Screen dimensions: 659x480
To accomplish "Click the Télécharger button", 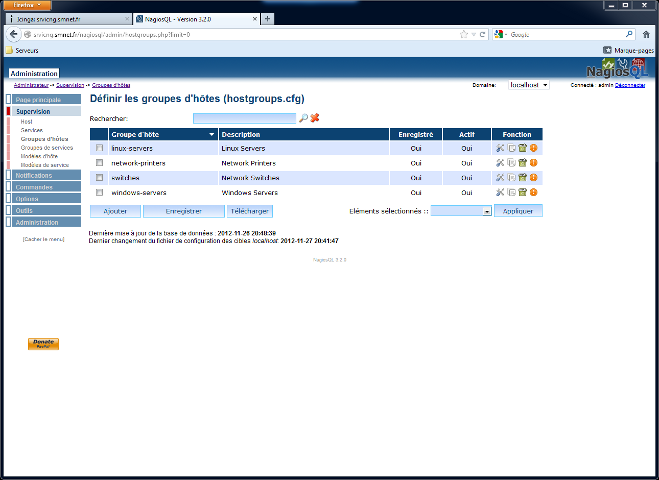I will pyautogui.click(x=250, y=211).
